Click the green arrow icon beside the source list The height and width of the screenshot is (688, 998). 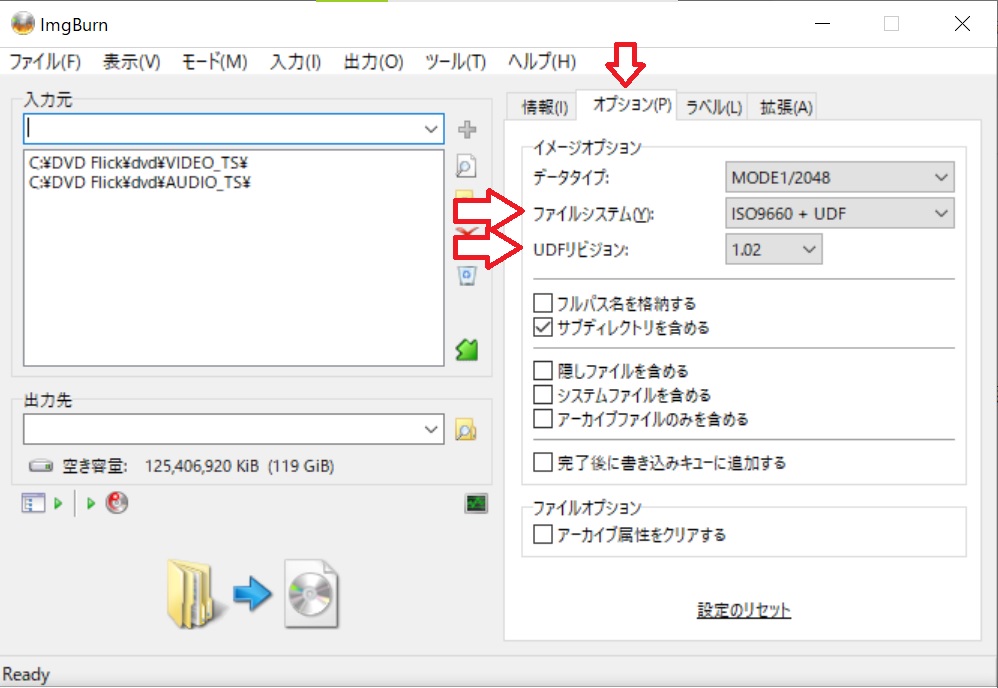467,349
